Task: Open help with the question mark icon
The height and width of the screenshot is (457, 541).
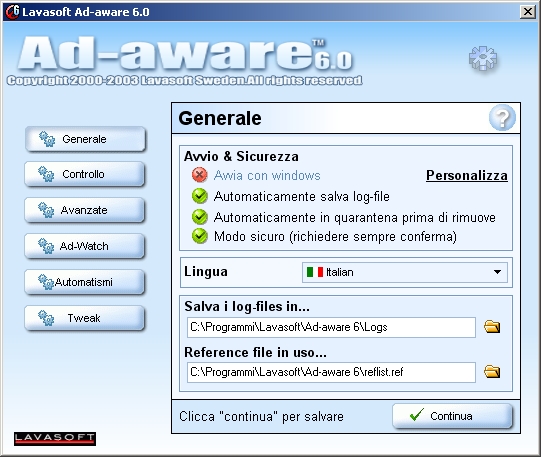Action: pos(502,118)
